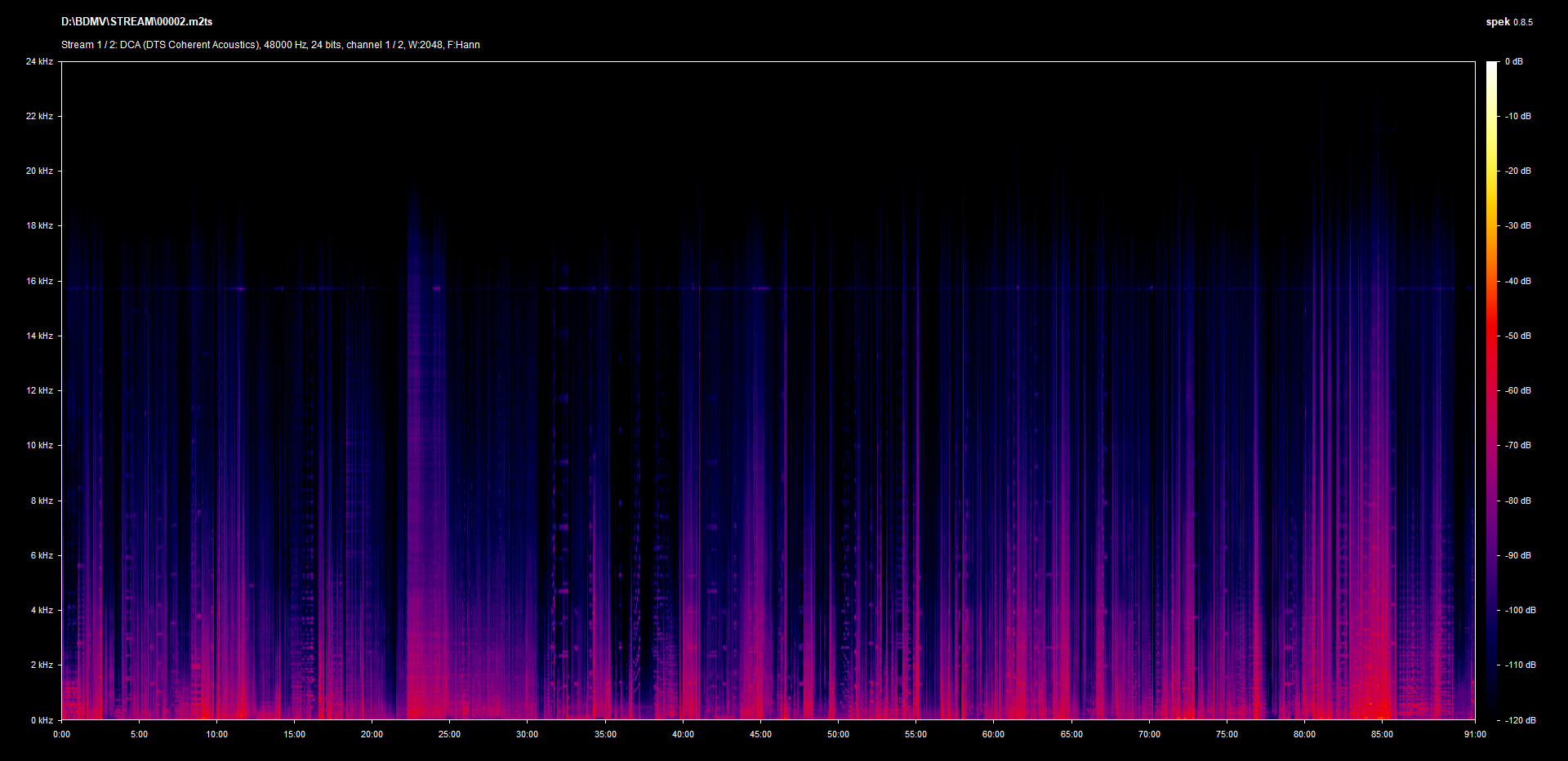Click the -120 dB scale label
Screen dimensions: 1568x761
[x=1520, y=720]
